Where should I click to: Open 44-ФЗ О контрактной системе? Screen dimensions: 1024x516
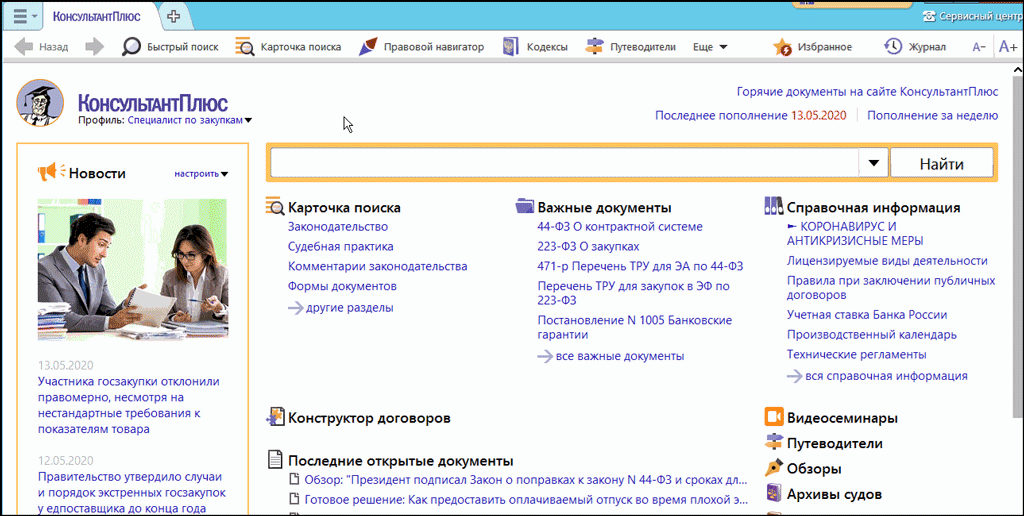click(620, 227)
